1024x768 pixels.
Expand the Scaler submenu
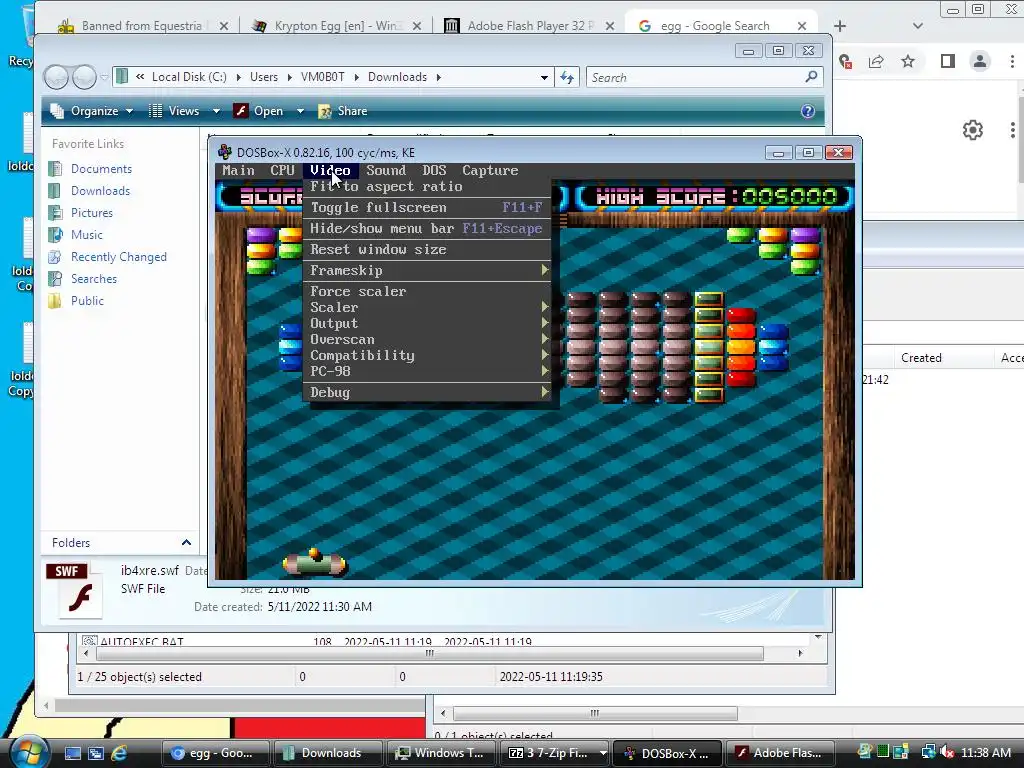(x=427, y=307)
